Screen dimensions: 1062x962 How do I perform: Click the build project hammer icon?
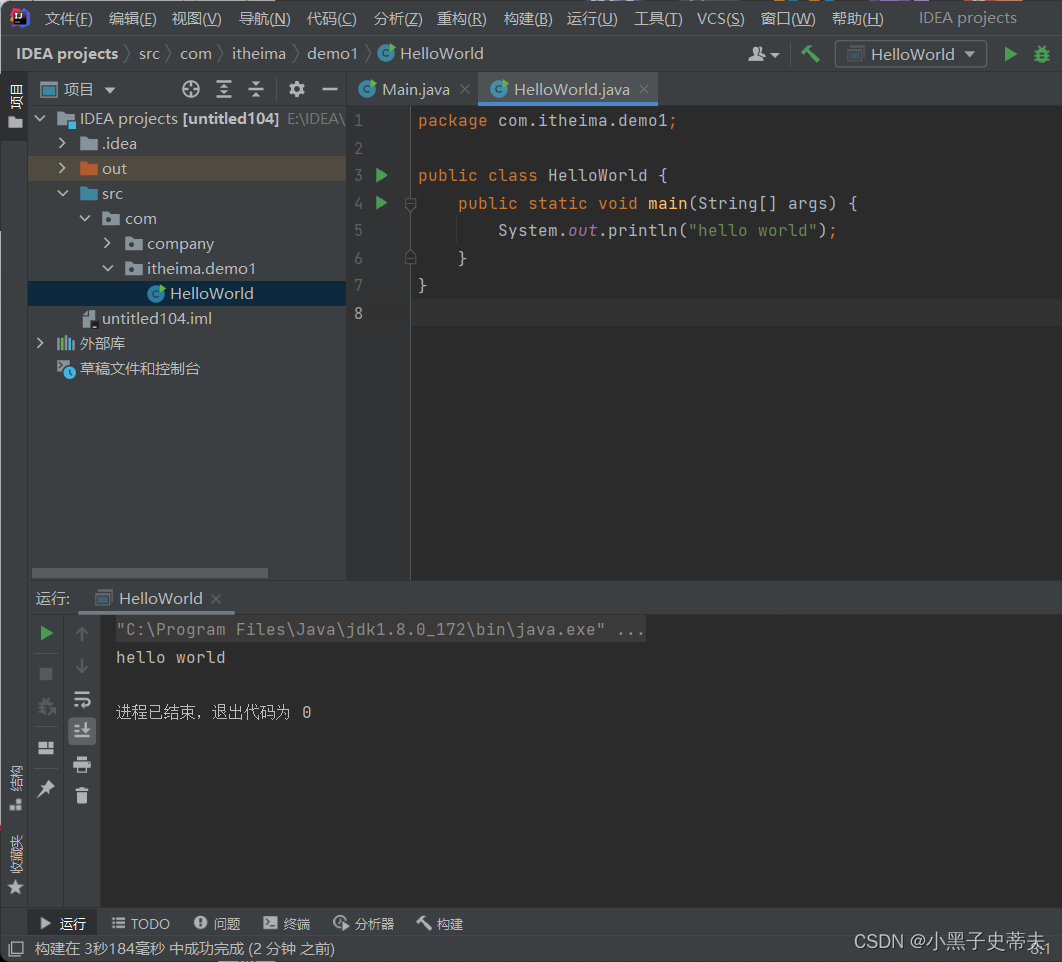tap(810, 54)
